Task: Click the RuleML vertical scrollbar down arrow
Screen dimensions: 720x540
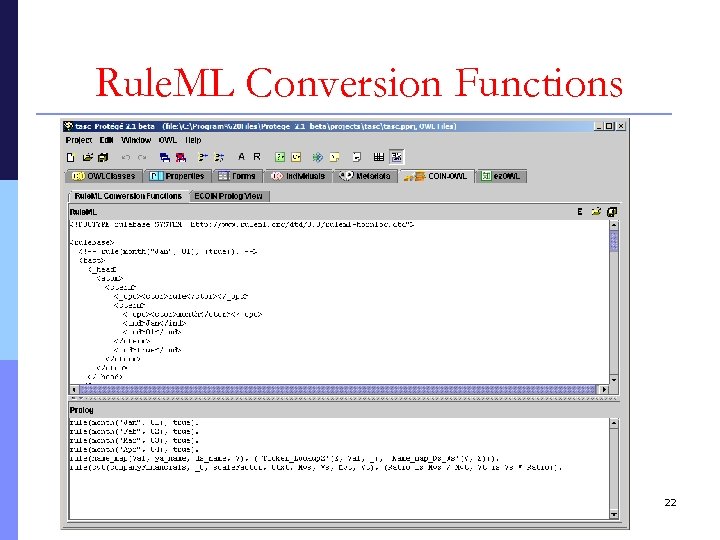Action: click(614, 380)
